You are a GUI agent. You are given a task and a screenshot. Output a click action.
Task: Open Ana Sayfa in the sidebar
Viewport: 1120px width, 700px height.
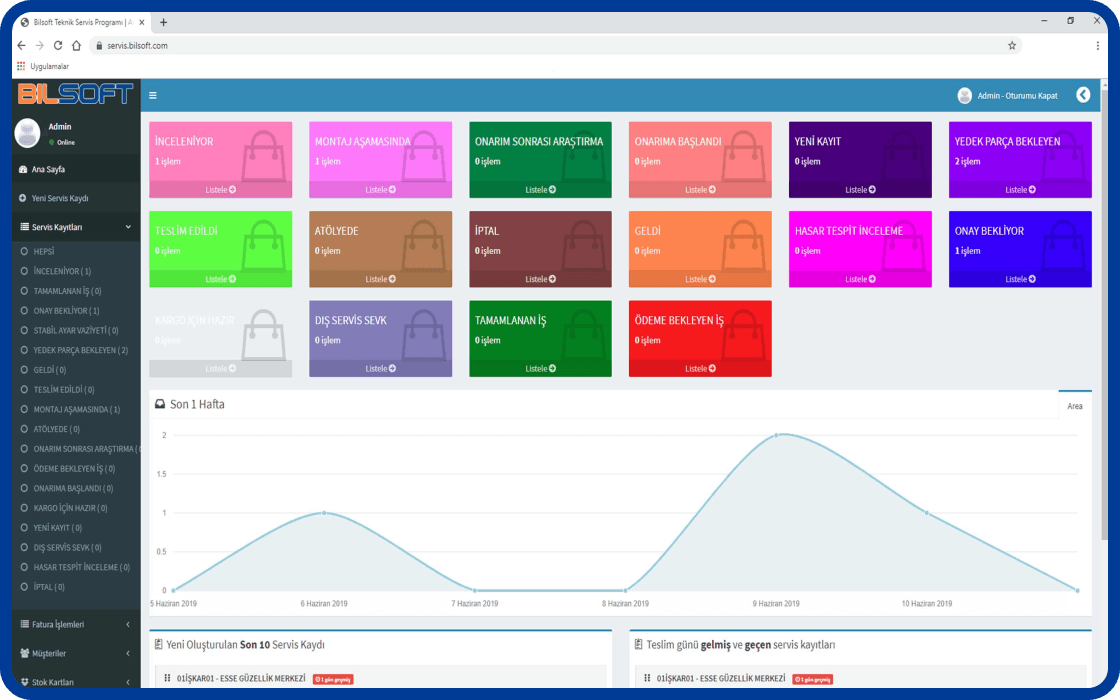76,169
